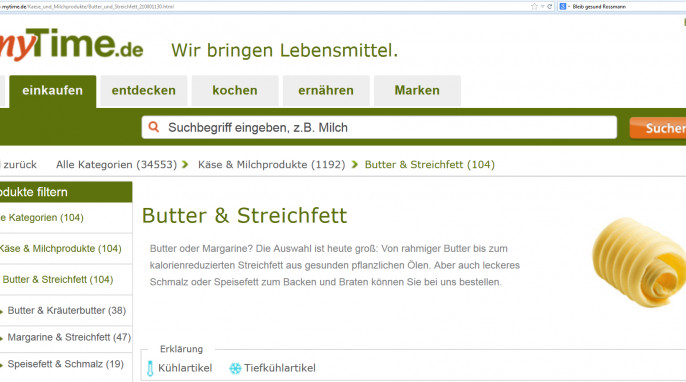Click the zurück link
The width and height of the screenshot is (686, 382).
point(19,165)
